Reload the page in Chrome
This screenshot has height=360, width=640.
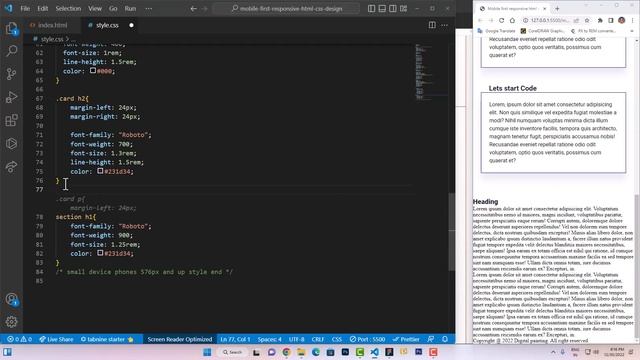point(501,20)
